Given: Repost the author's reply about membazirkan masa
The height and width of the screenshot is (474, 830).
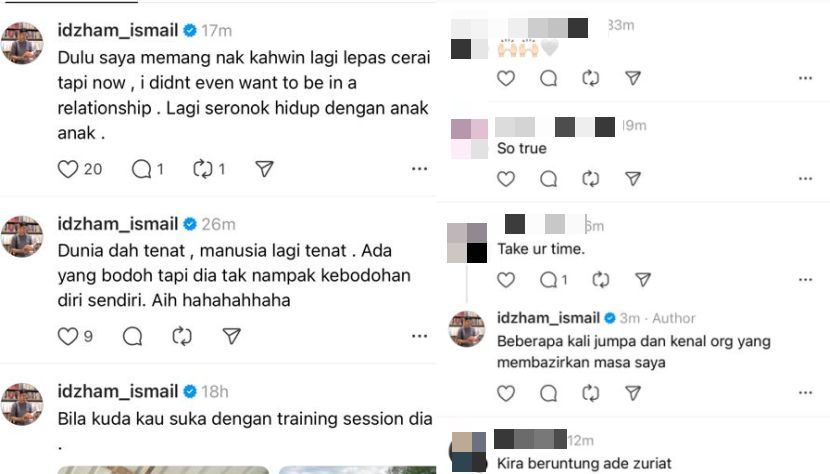Looking at the screenshot, I should coord(590,393).
